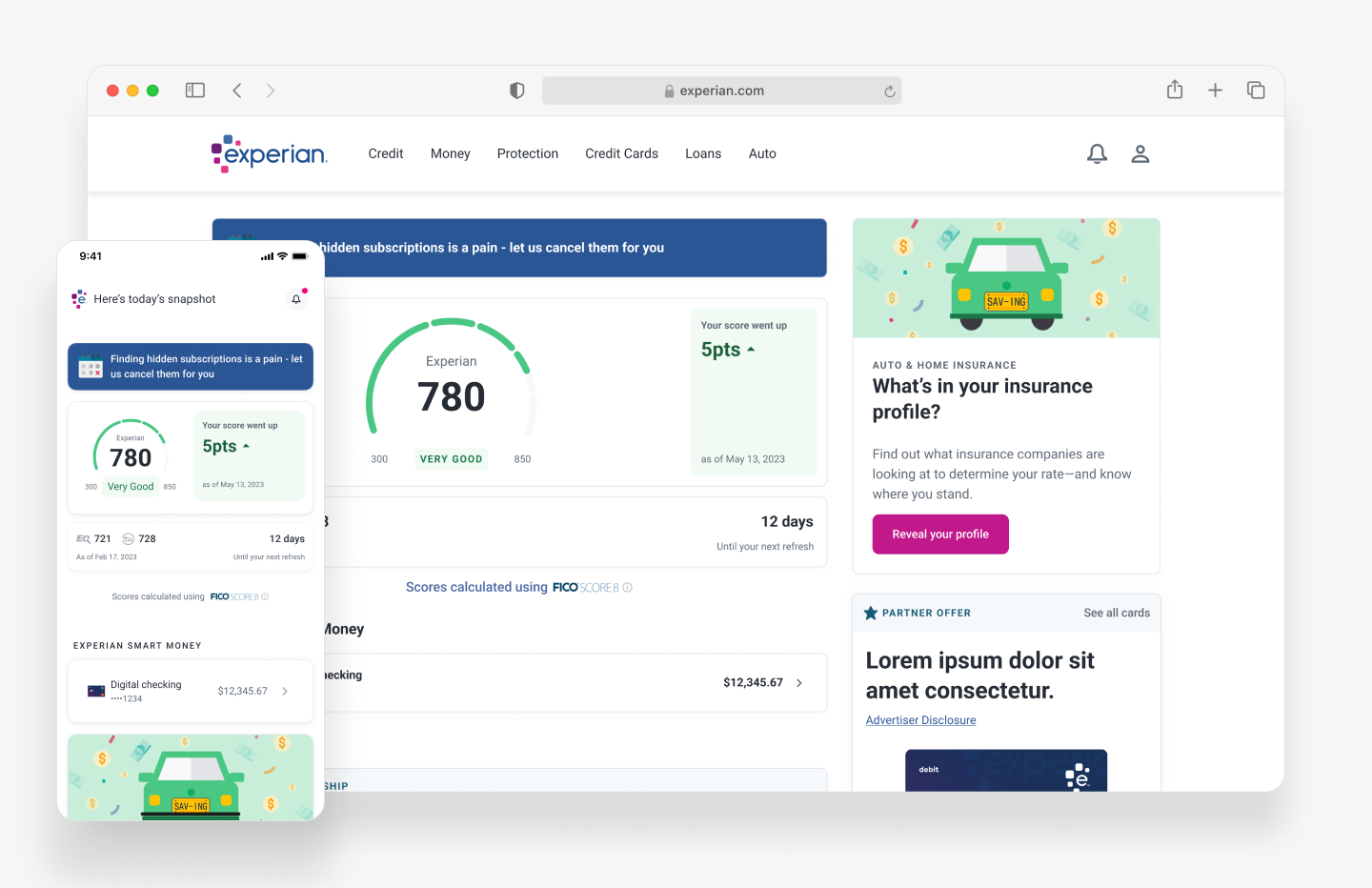Click the account profile icon

point(1140,153)
